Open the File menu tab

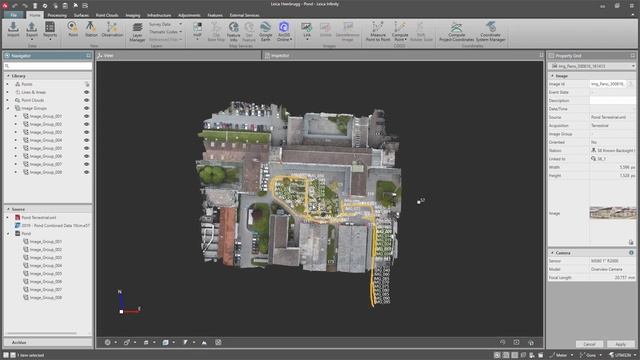coord(13,15)
